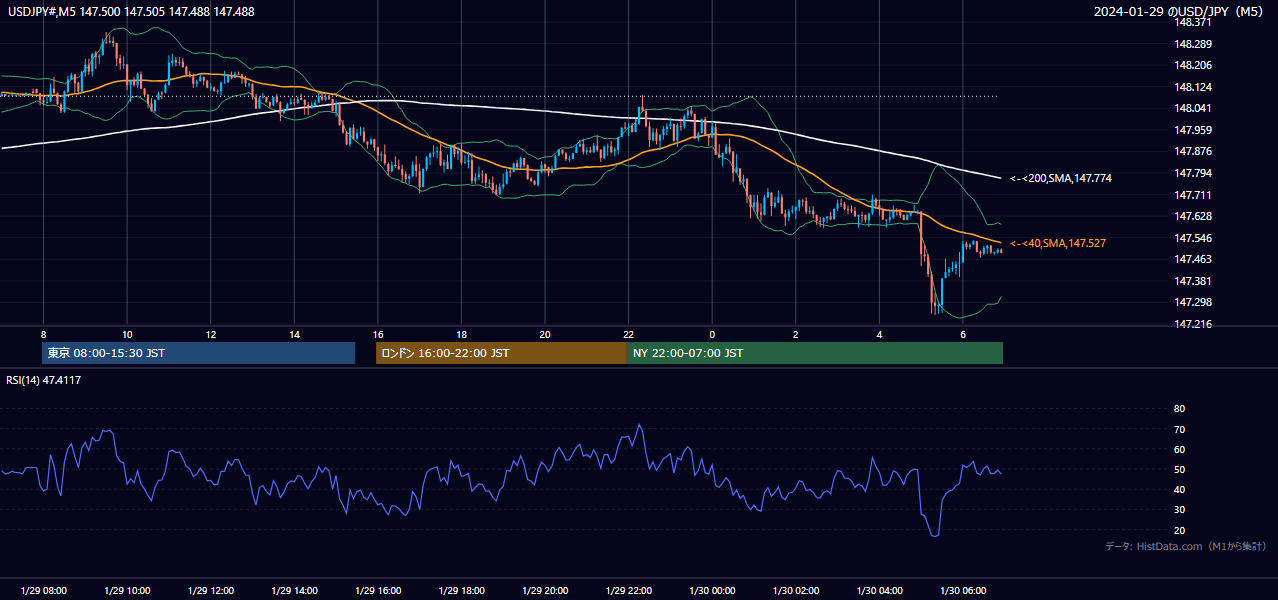
Task: Click the 1/30 02:00 time label
Action: coord(795,590)
